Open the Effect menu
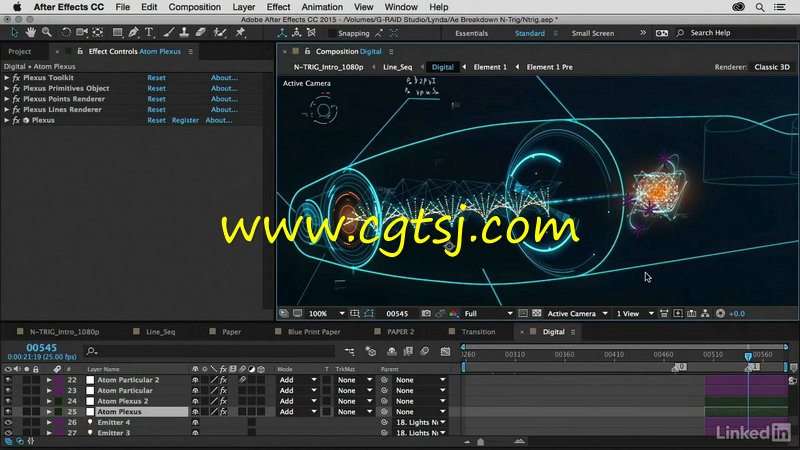The height and width of the screenshot is (450, 800). (278, 7)
